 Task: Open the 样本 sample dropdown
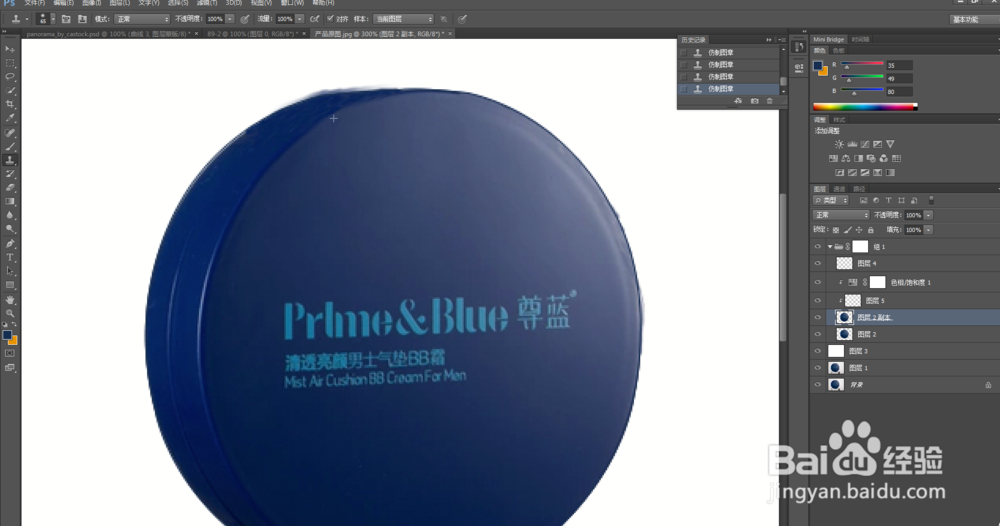pos(403,19)
